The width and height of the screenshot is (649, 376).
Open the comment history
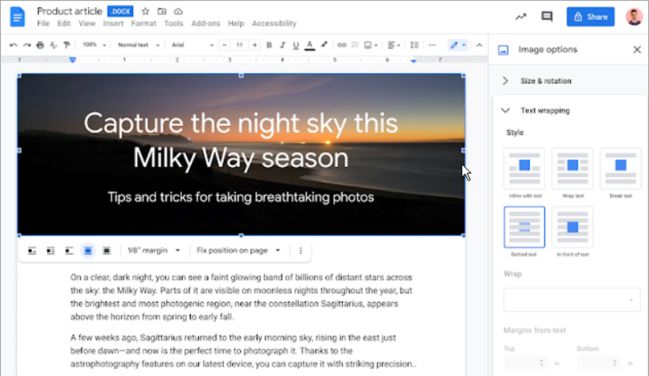point(547,17)
